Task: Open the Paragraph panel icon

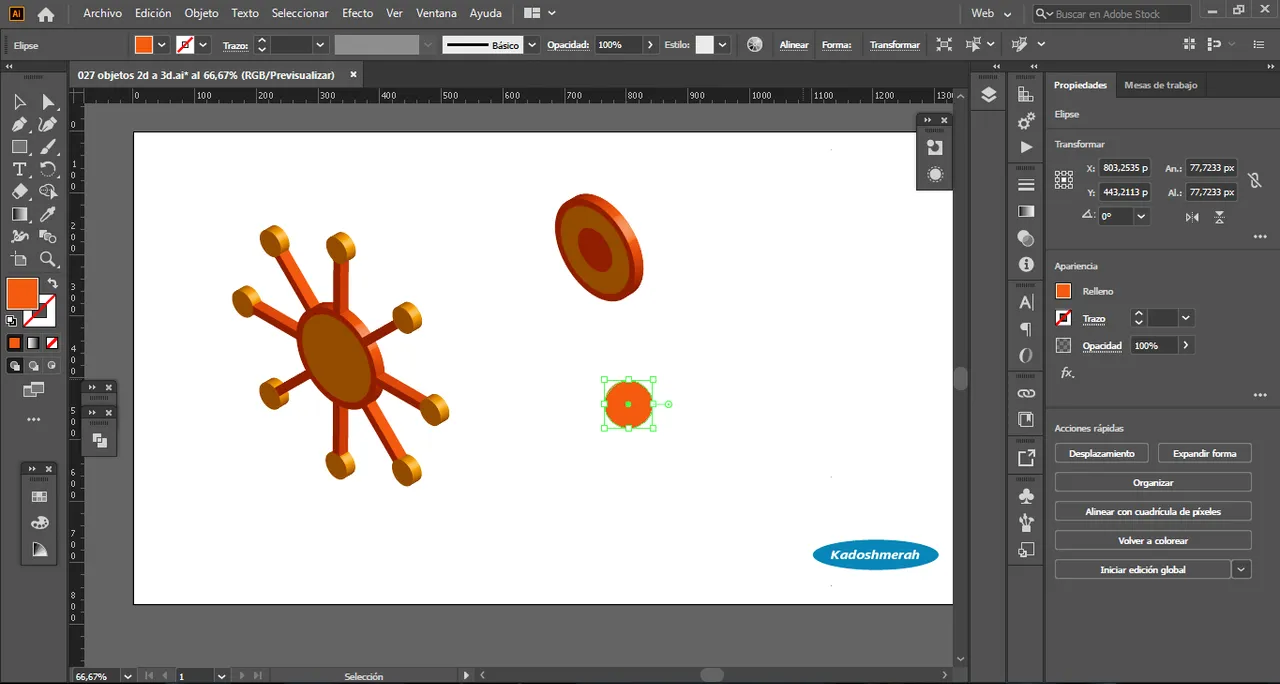Action: click(1025, 329)
